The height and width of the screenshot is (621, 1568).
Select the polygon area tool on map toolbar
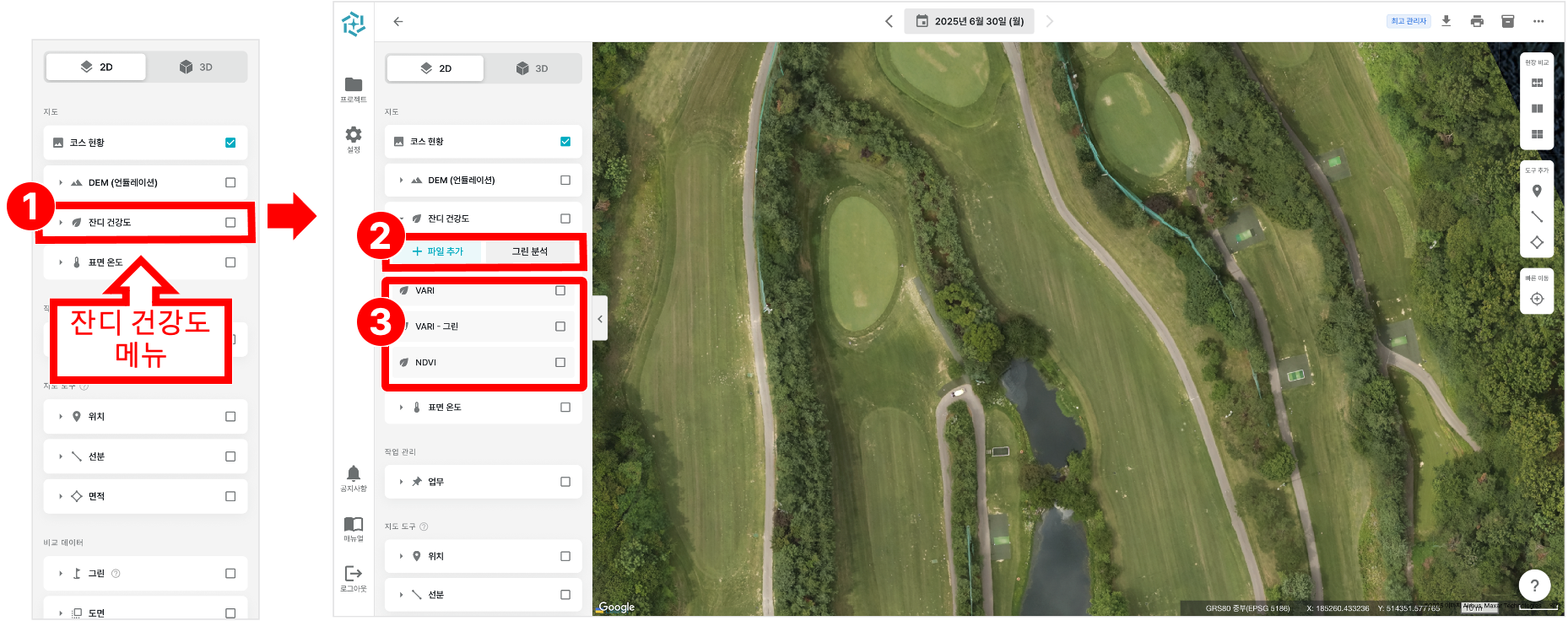pyautogui.click(x=1537, y=242)
